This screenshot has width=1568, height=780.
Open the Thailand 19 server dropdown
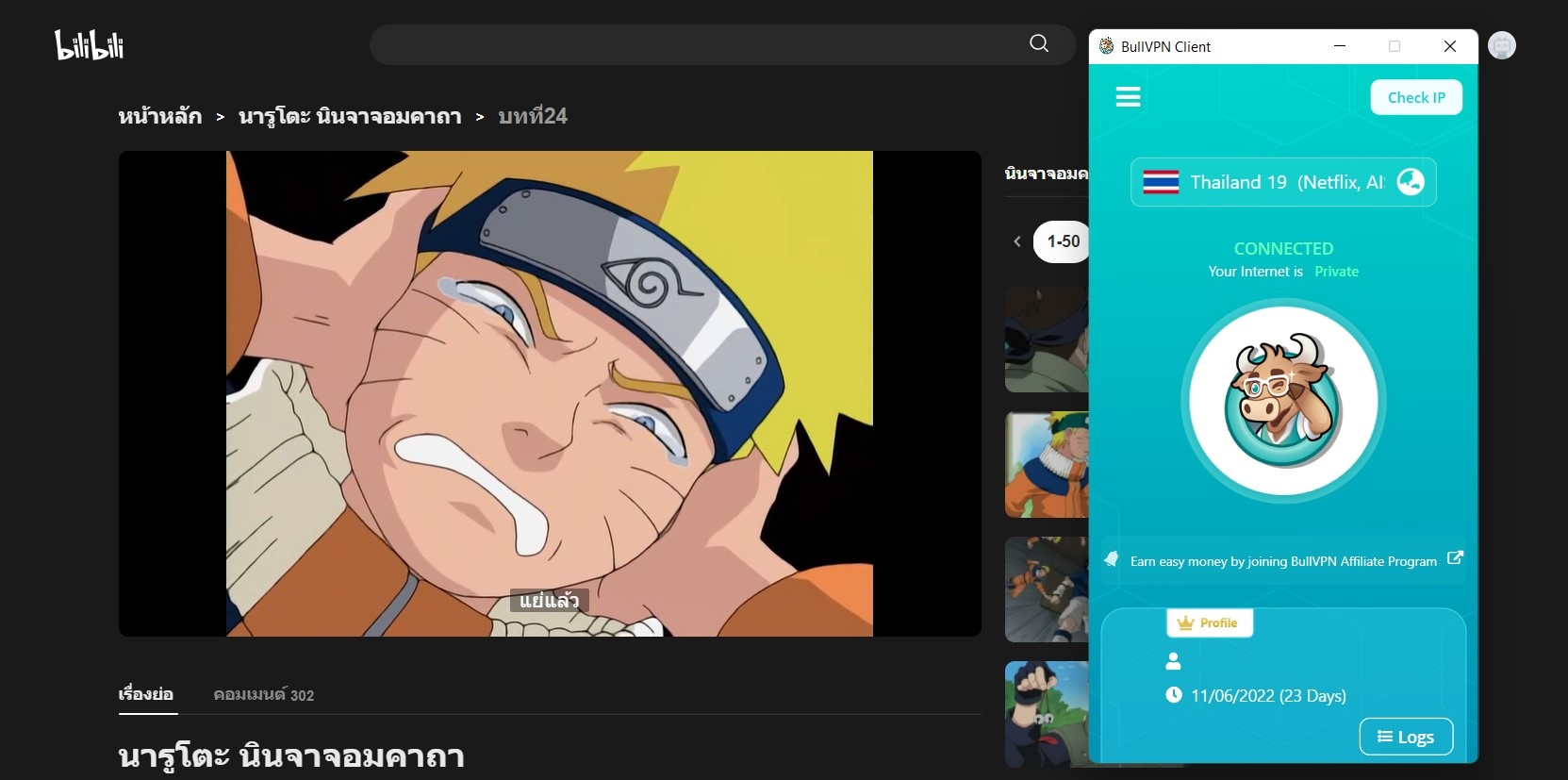(x=1263, y=182)
